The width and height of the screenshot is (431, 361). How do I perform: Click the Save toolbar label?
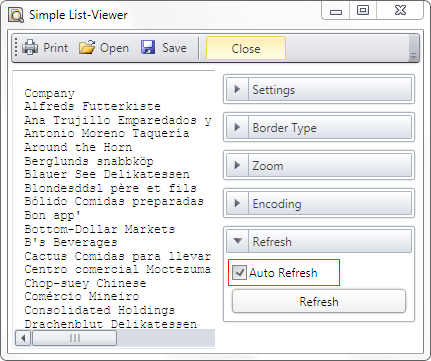pyautogui.click(x=174, y=48)
